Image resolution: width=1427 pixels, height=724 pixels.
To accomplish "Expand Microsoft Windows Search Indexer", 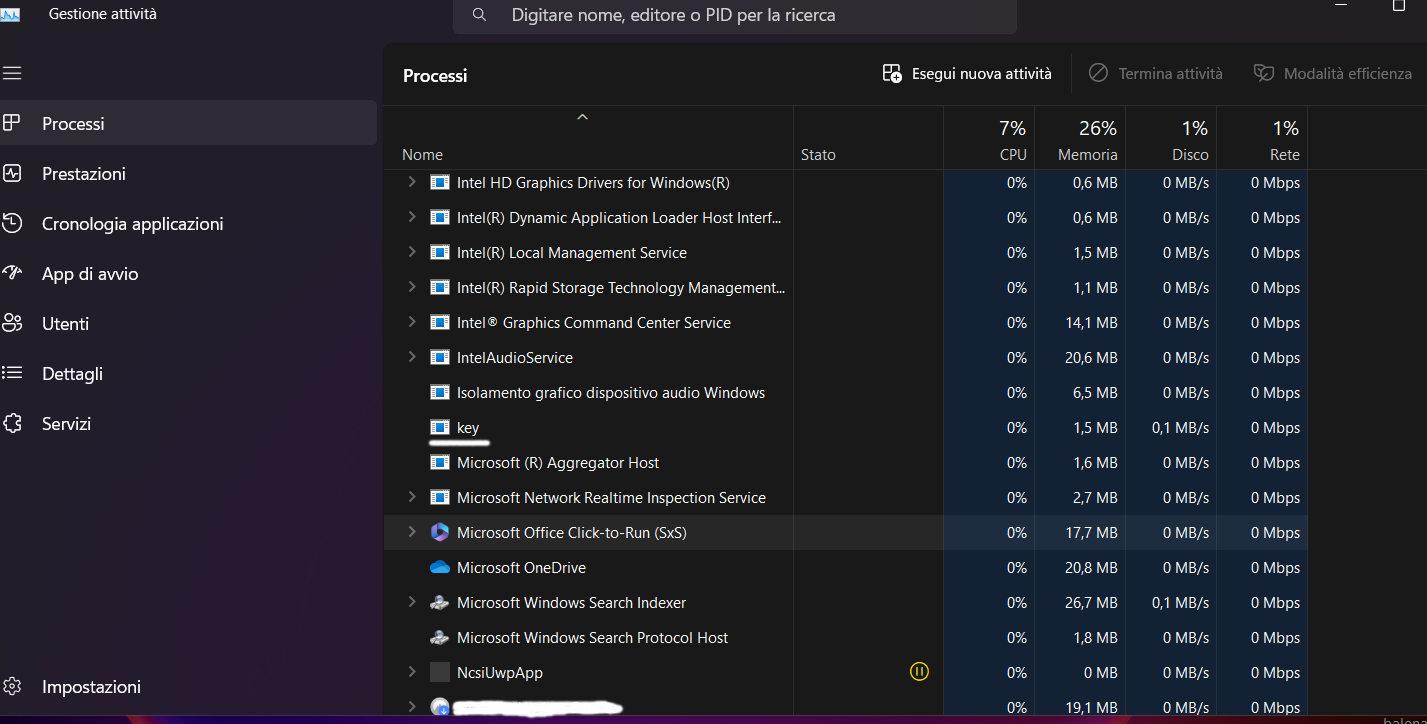I will click(x=411, y=602).
